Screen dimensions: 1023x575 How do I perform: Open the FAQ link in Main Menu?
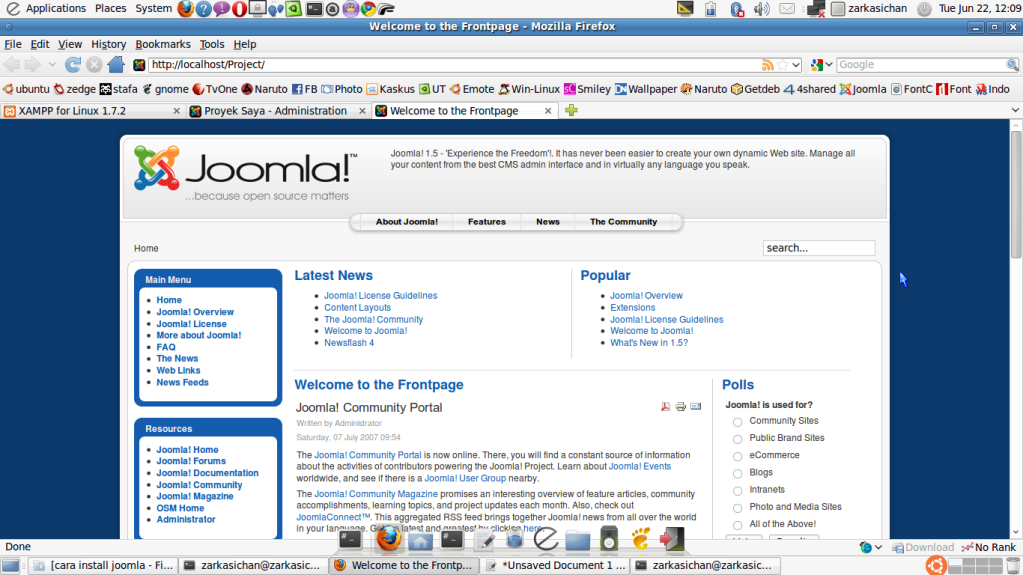pos(166,347)
